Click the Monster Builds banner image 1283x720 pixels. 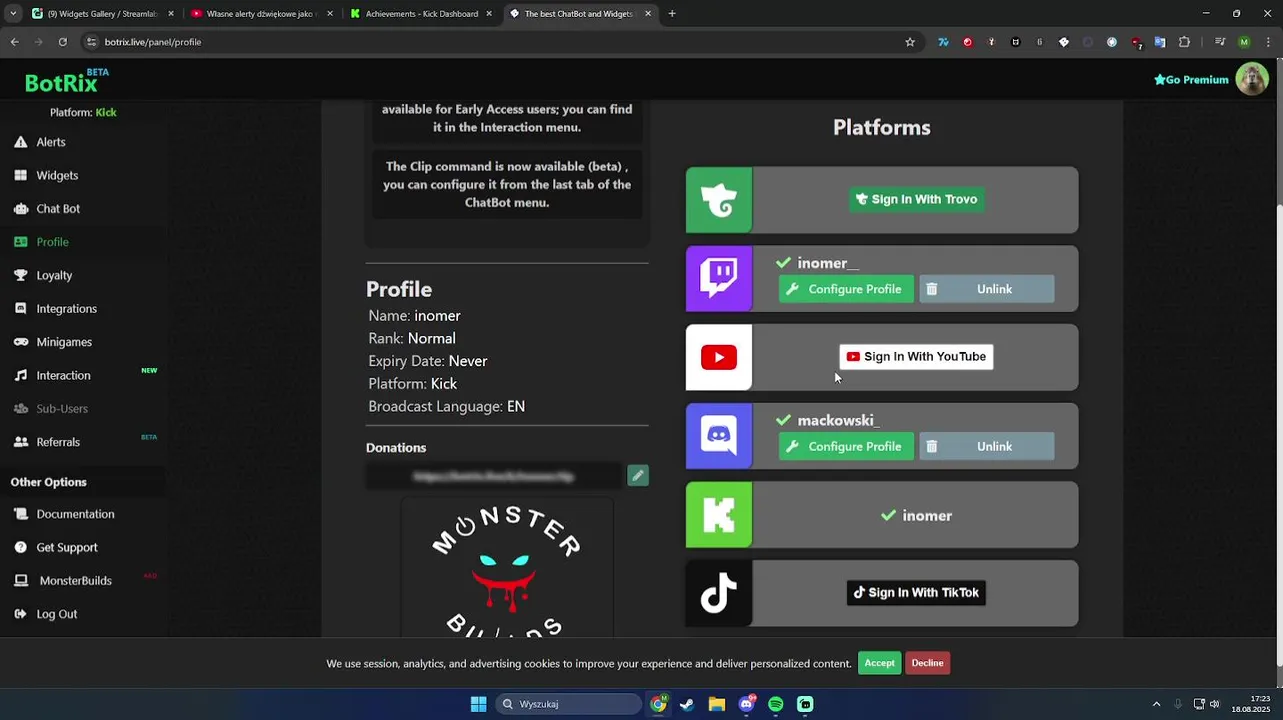click(507, 567)
